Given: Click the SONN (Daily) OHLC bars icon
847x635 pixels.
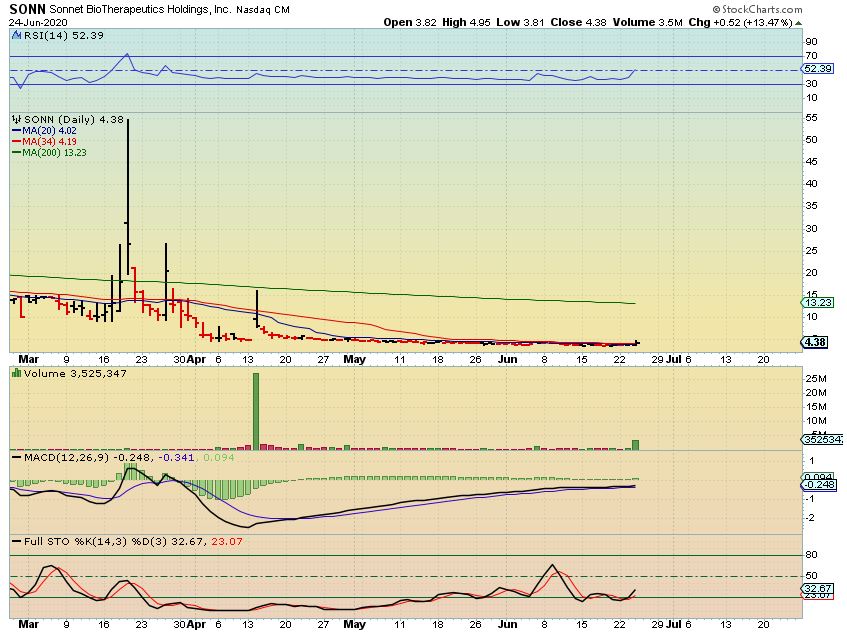Looking at the screenshot, I should pyautogui.click(x=15, y=119).
